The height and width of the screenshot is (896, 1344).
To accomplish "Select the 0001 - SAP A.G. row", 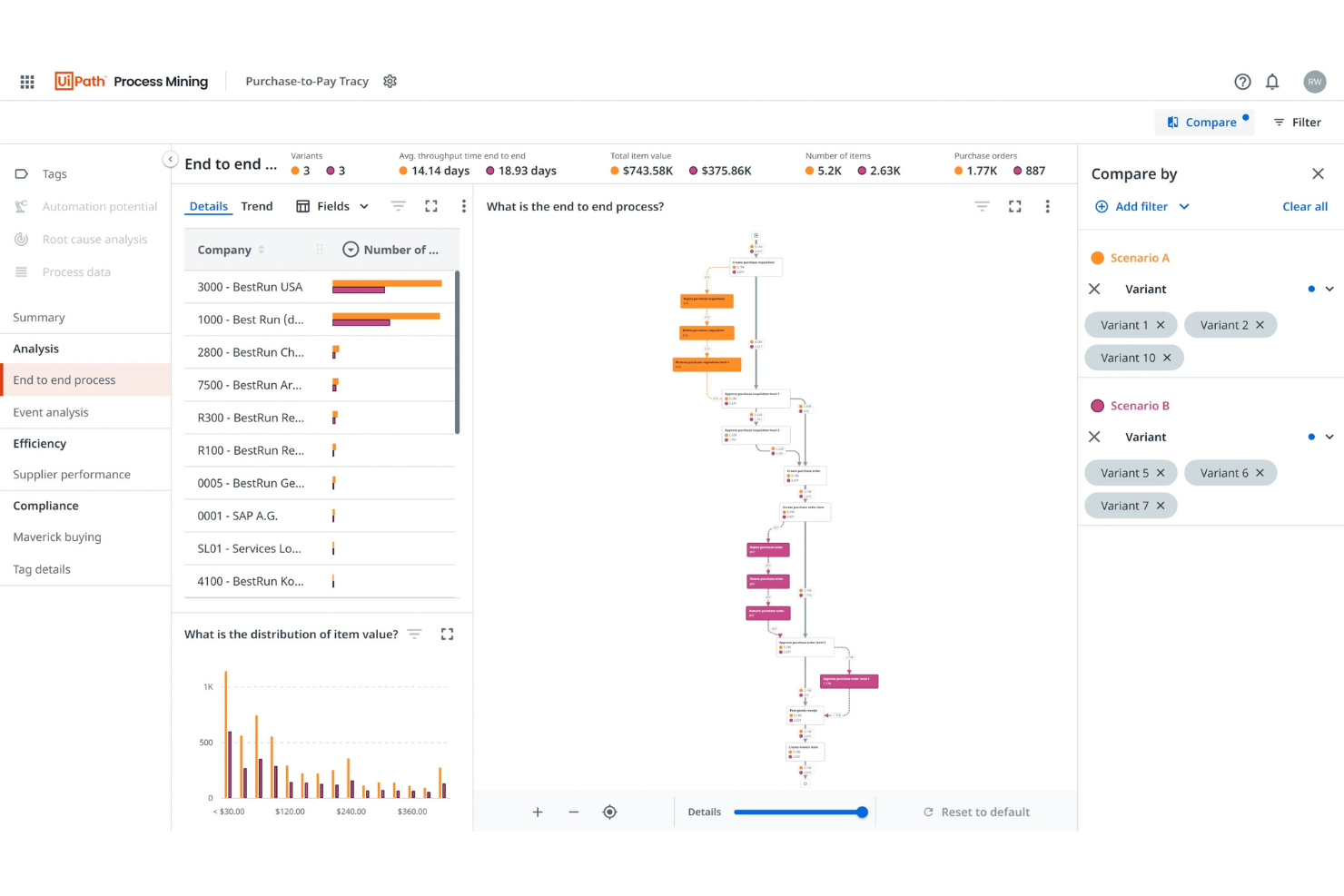I will pyautogui.click(x=320, y=516).
